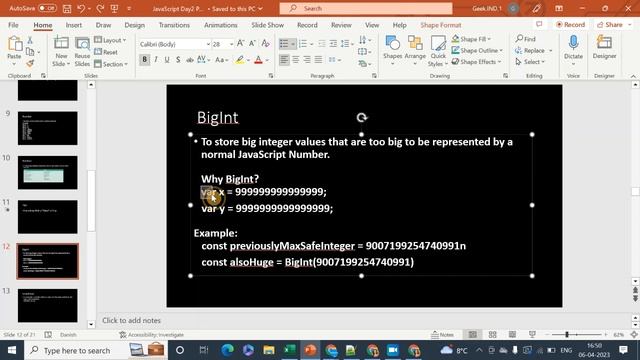Open font color red A

[258, 60]
